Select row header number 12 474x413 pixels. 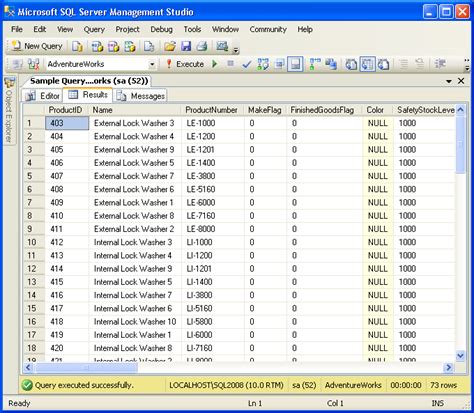click(x=34, y=269)
